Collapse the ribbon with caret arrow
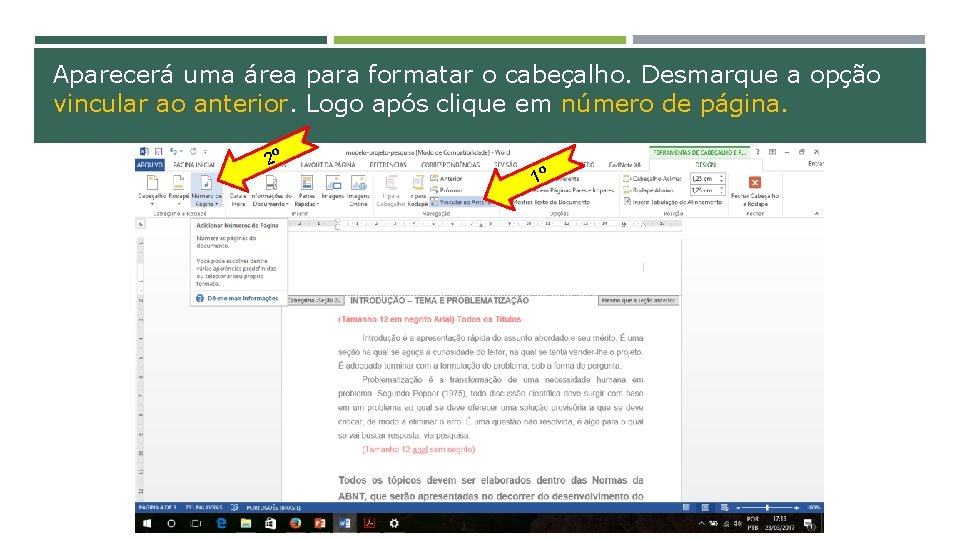Screen dimensions: 960x540 (x=816, y=213)
